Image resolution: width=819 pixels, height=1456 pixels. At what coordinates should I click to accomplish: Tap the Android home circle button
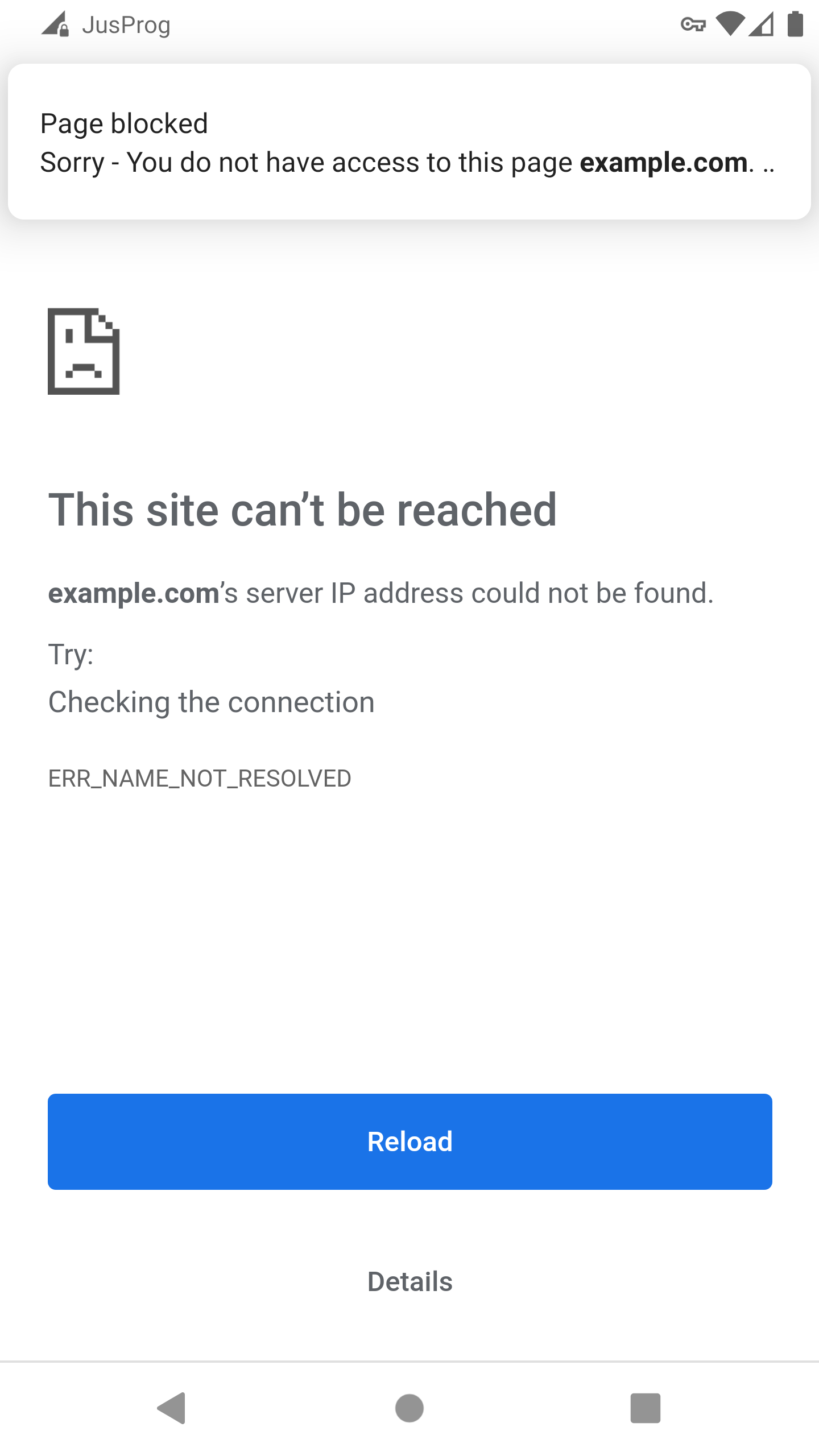coord(409,1408)
